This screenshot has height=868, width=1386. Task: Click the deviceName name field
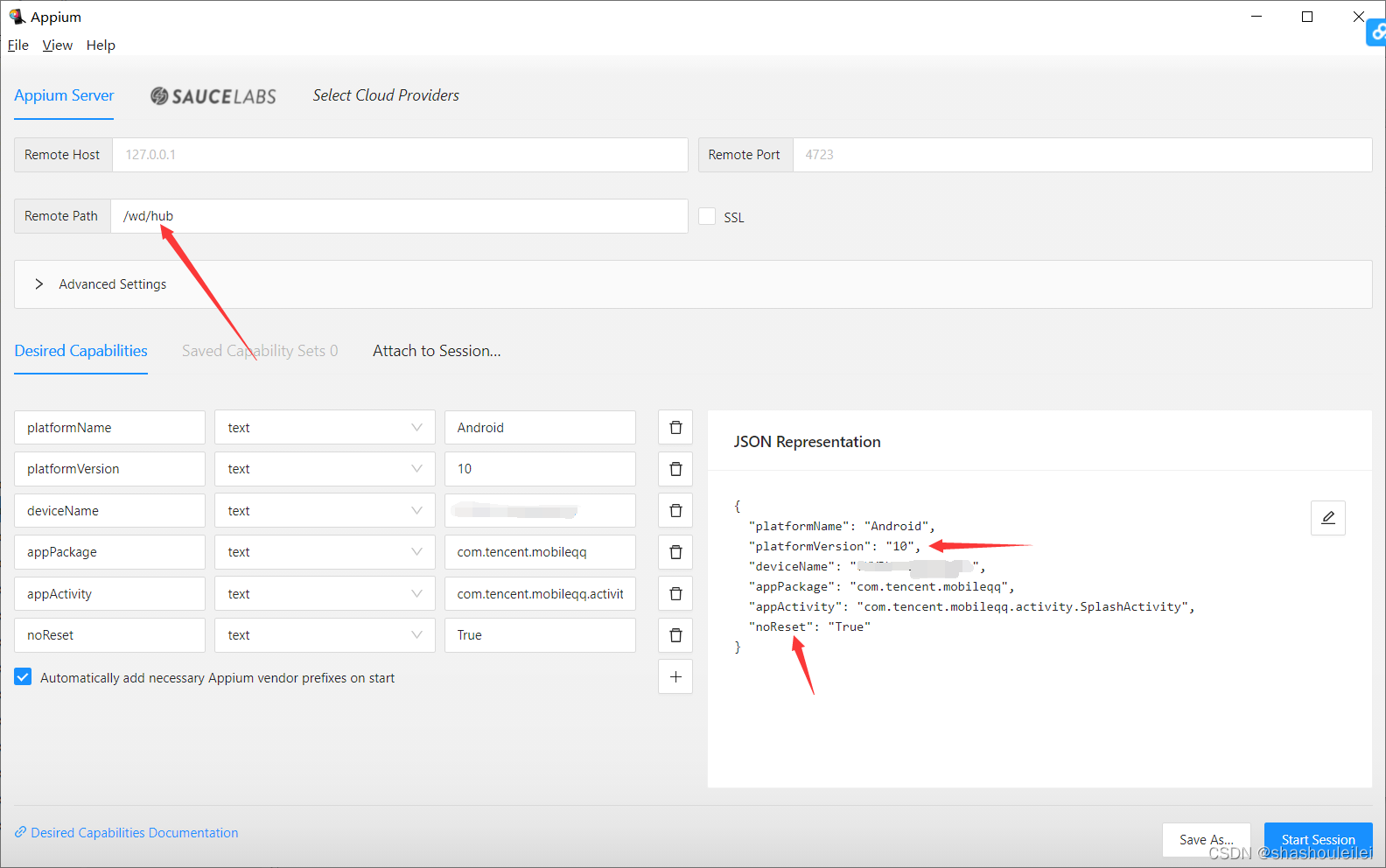pyautogui.click(x=109, y=511)
